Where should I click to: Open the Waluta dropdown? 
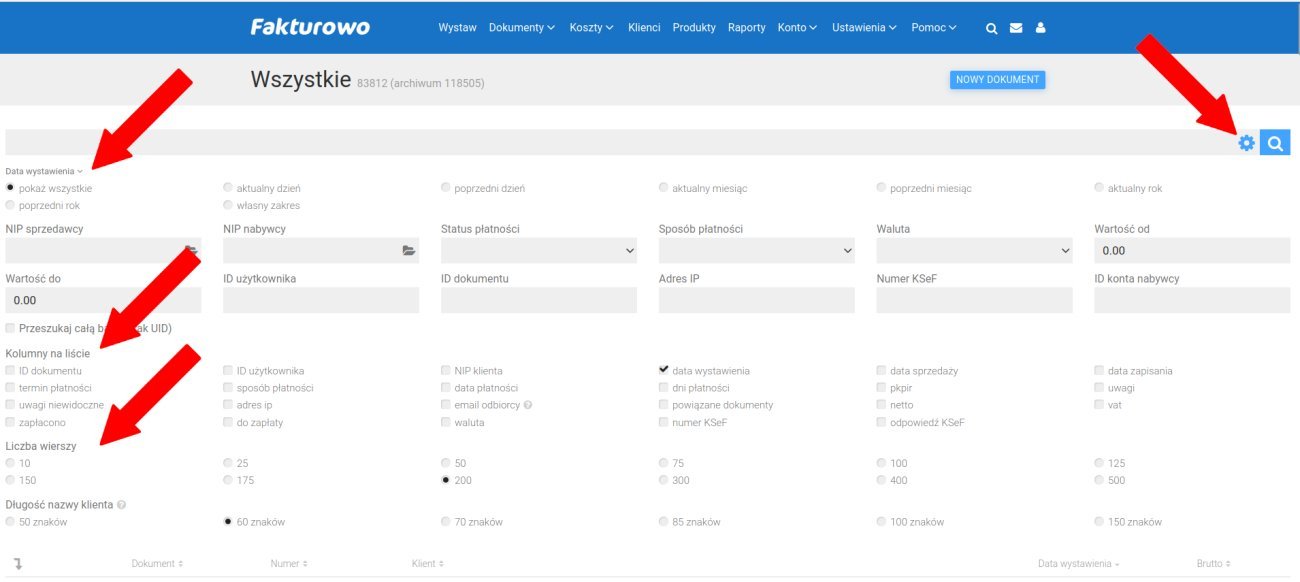974,251
